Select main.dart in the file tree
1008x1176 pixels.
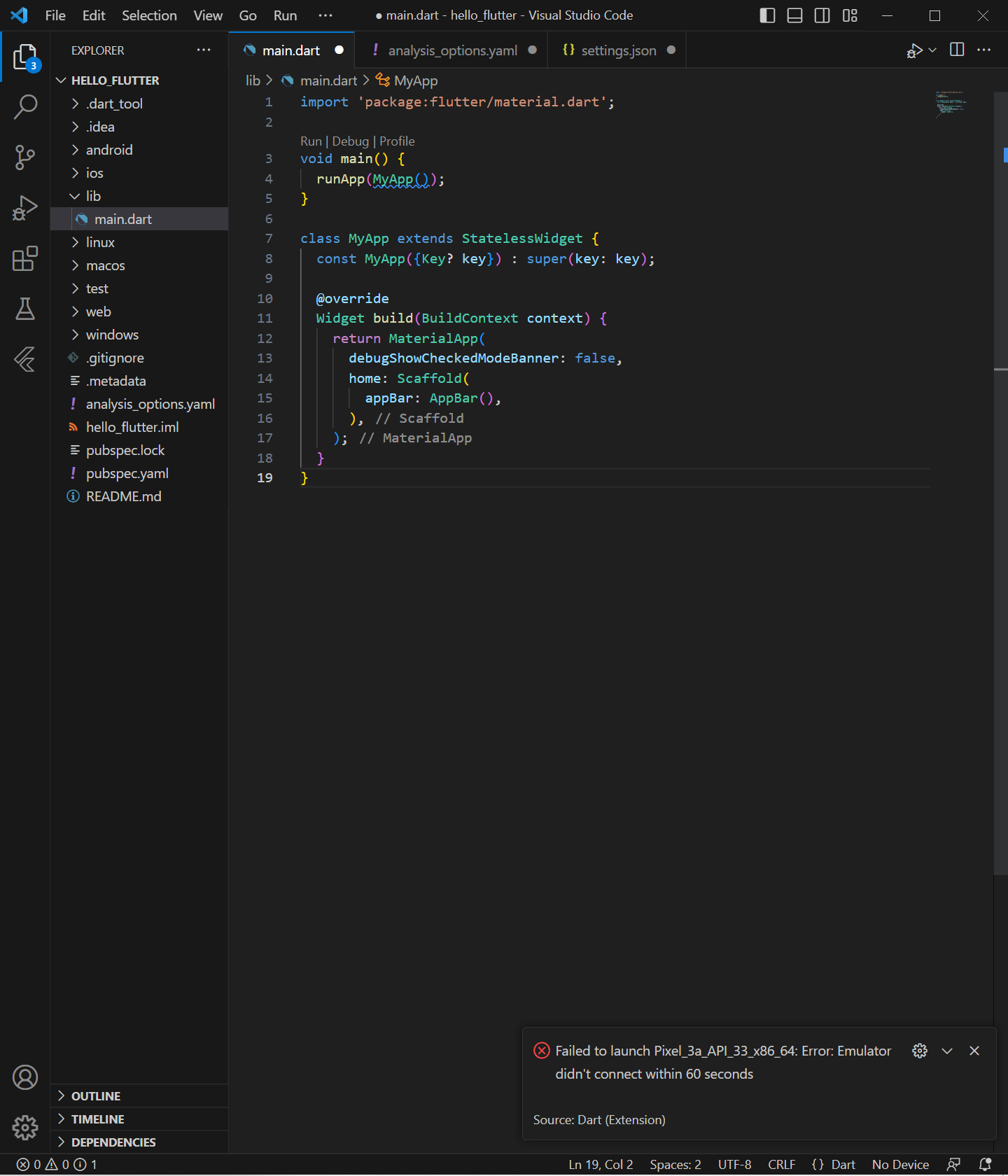click(x=139, y=219)
